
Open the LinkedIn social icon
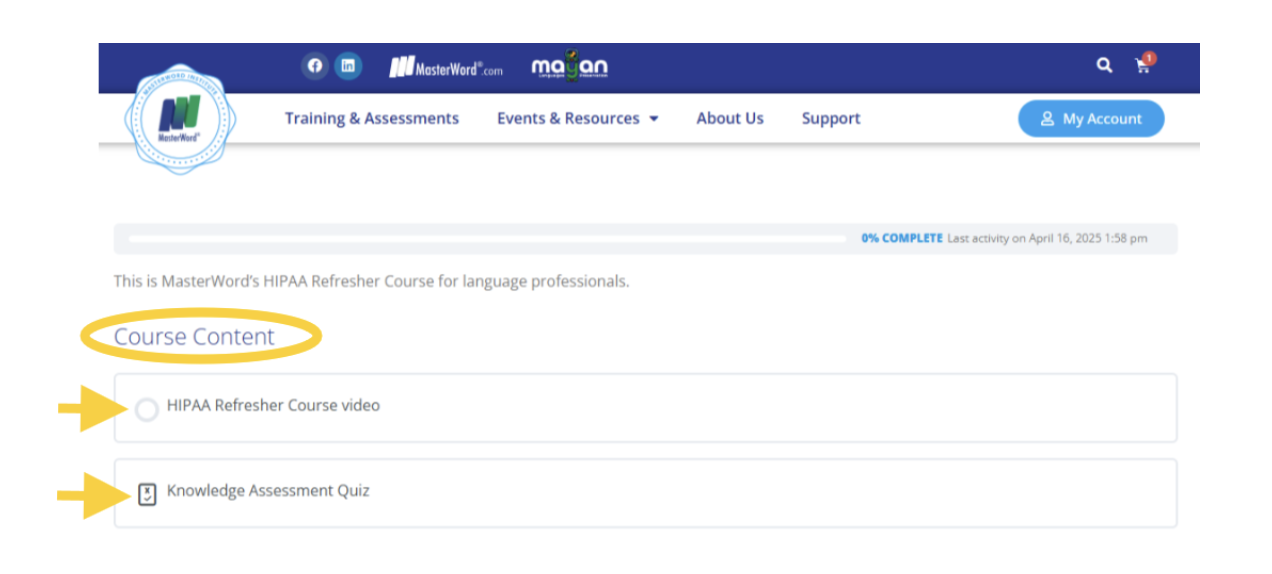[348, 66]
